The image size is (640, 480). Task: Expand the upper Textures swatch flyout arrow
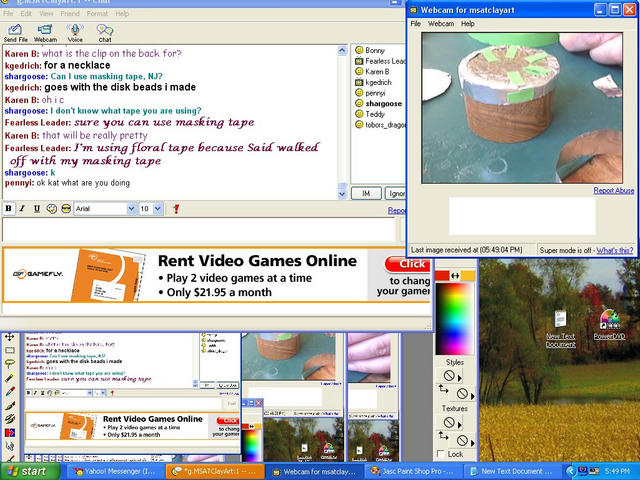click(460, 424)
